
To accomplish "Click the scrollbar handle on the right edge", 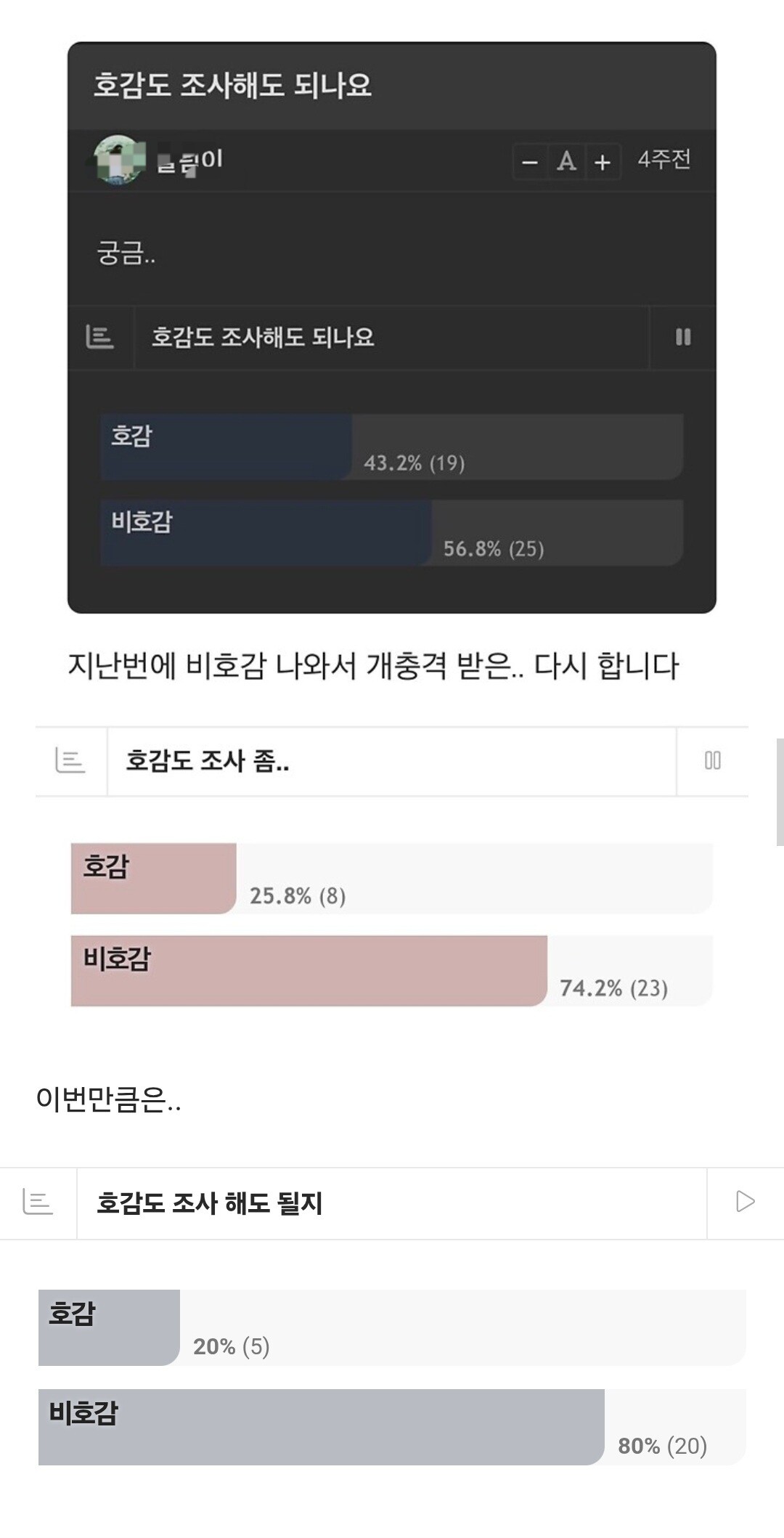I will [780, 792].
